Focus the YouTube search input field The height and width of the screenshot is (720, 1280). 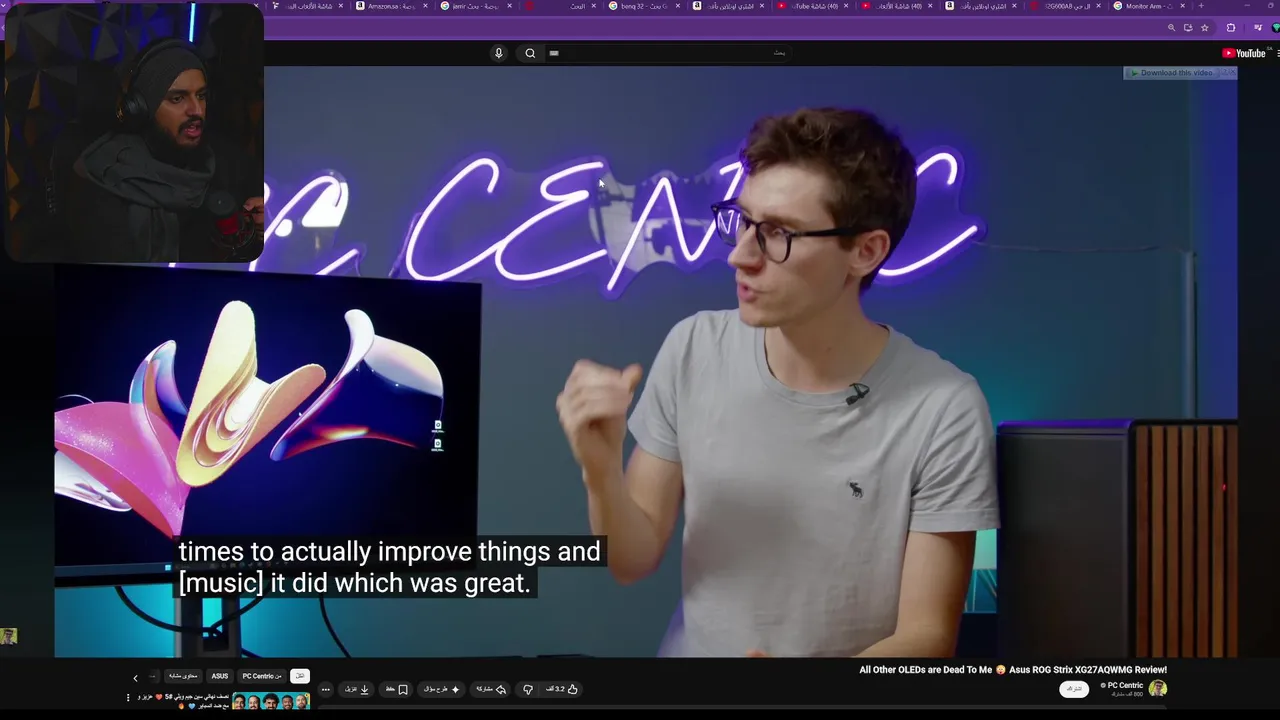(667, 53)
